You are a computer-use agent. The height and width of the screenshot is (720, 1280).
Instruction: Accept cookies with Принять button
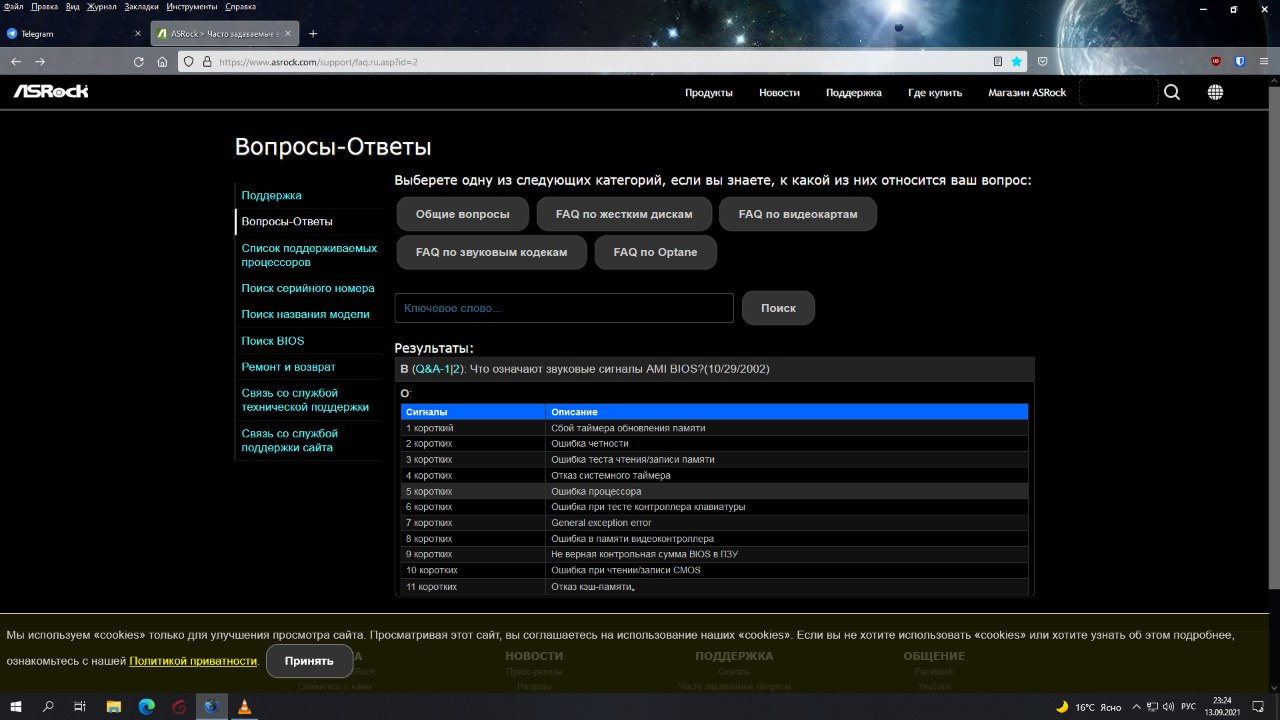click(x=309, y=661)
